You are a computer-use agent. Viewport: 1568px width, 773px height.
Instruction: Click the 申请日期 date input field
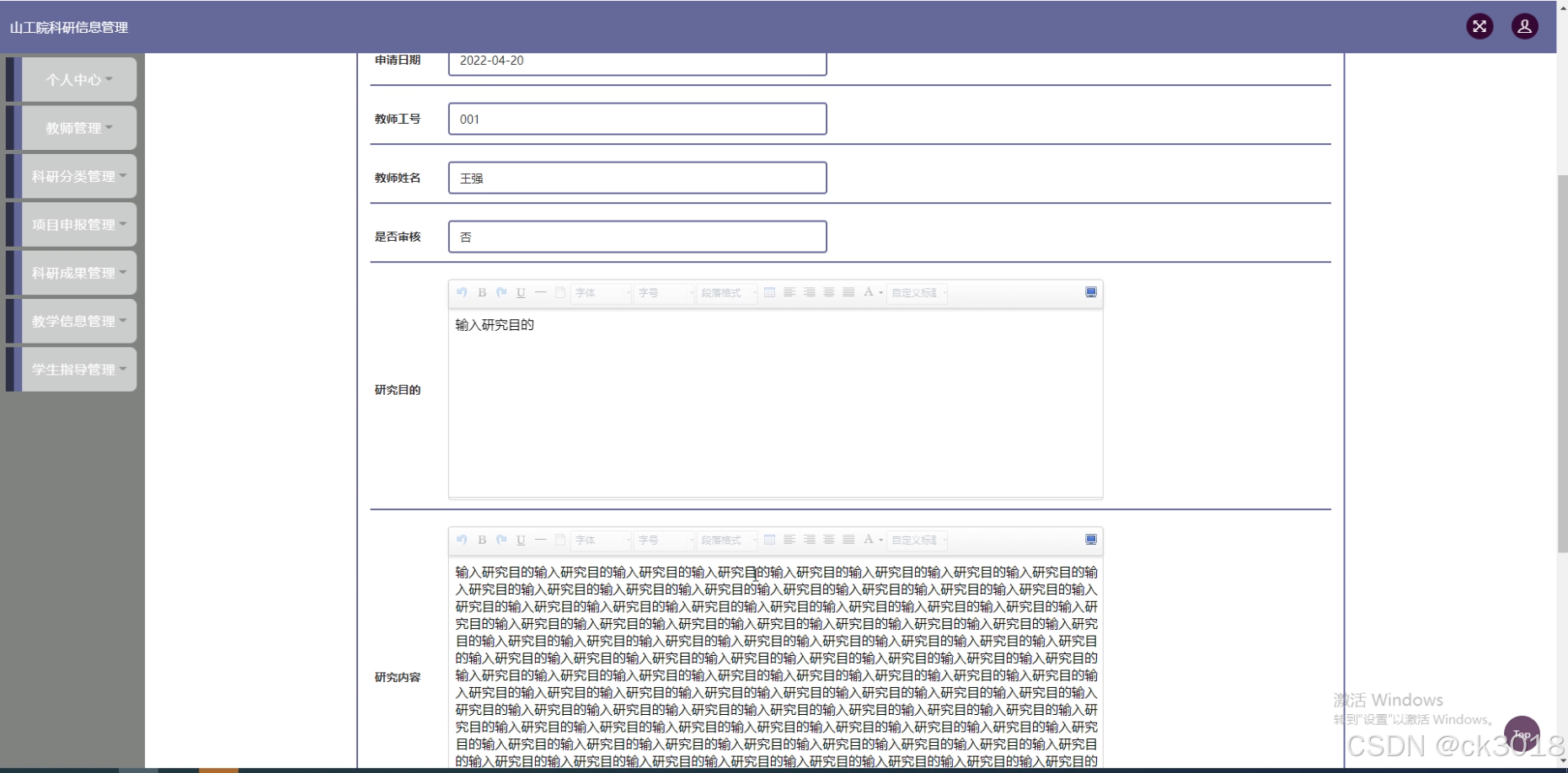click(x=637, y=62)
